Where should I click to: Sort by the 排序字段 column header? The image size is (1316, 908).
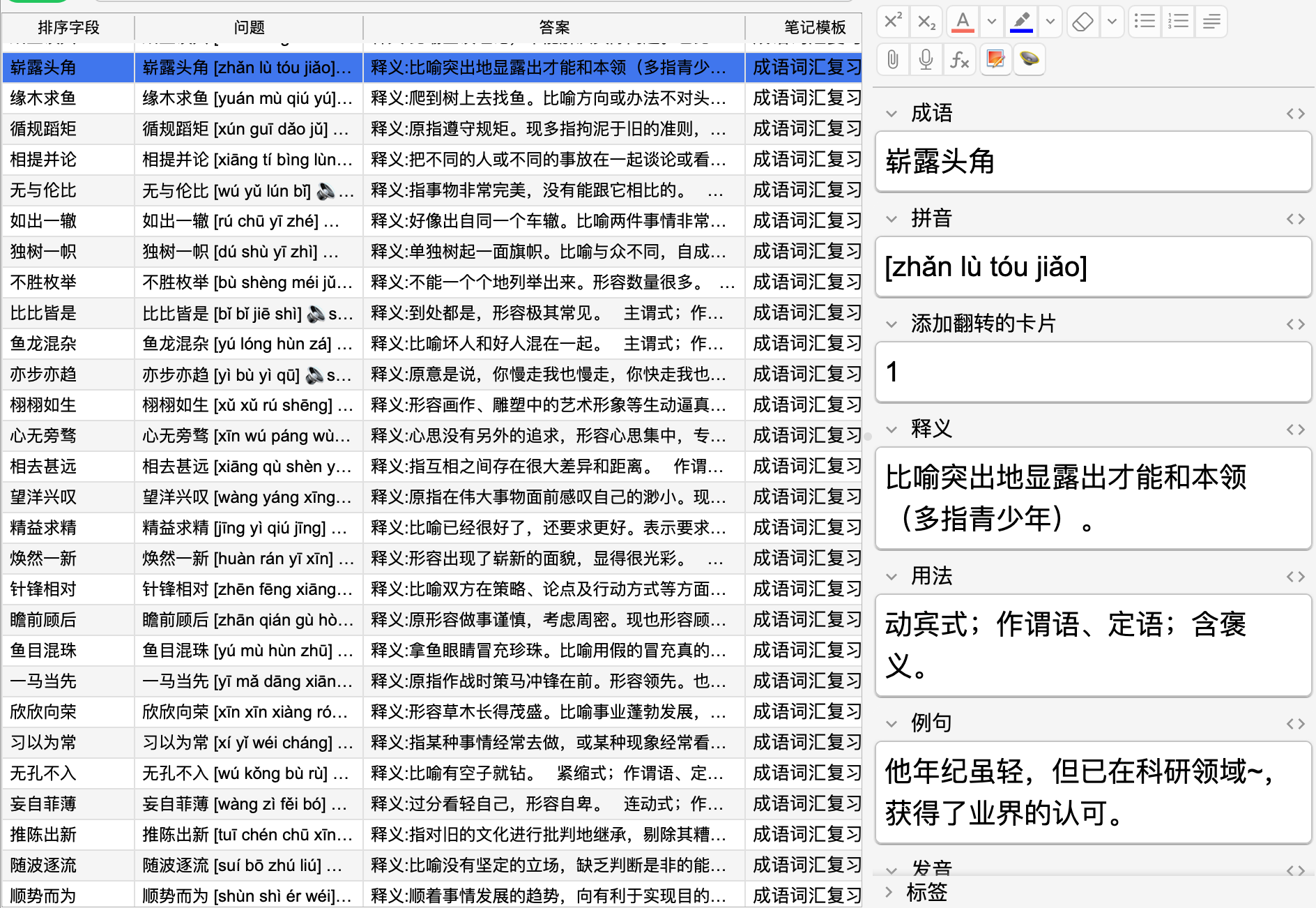click(68, 27)
